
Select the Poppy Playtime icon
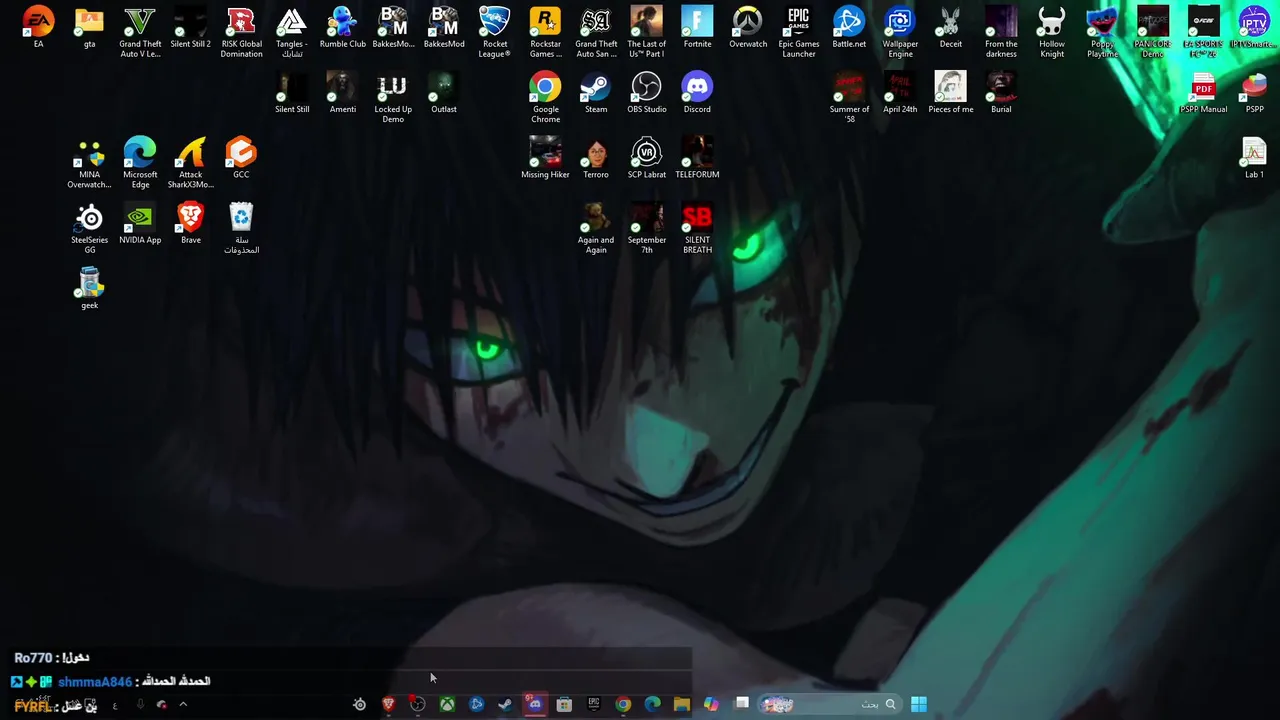click(x=1102, y=32)
